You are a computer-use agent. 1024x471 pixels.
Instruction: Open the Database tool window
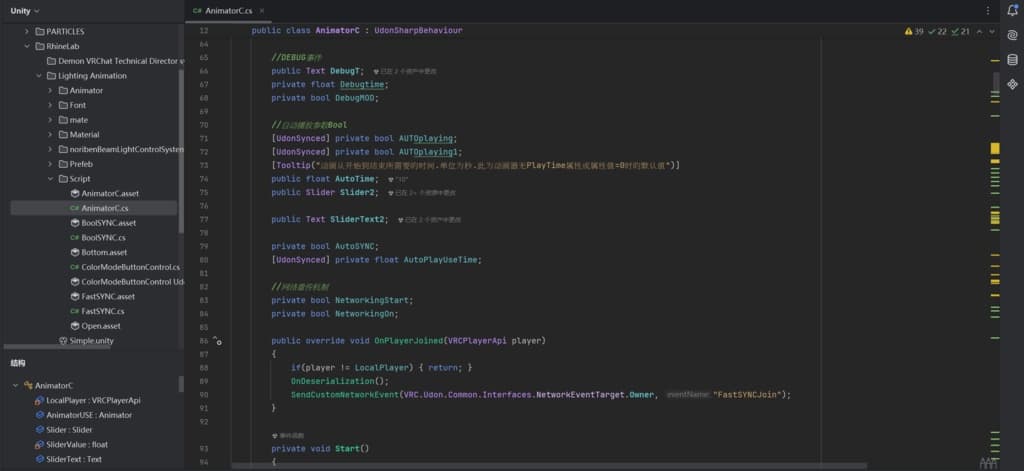tap(1012, 60)
